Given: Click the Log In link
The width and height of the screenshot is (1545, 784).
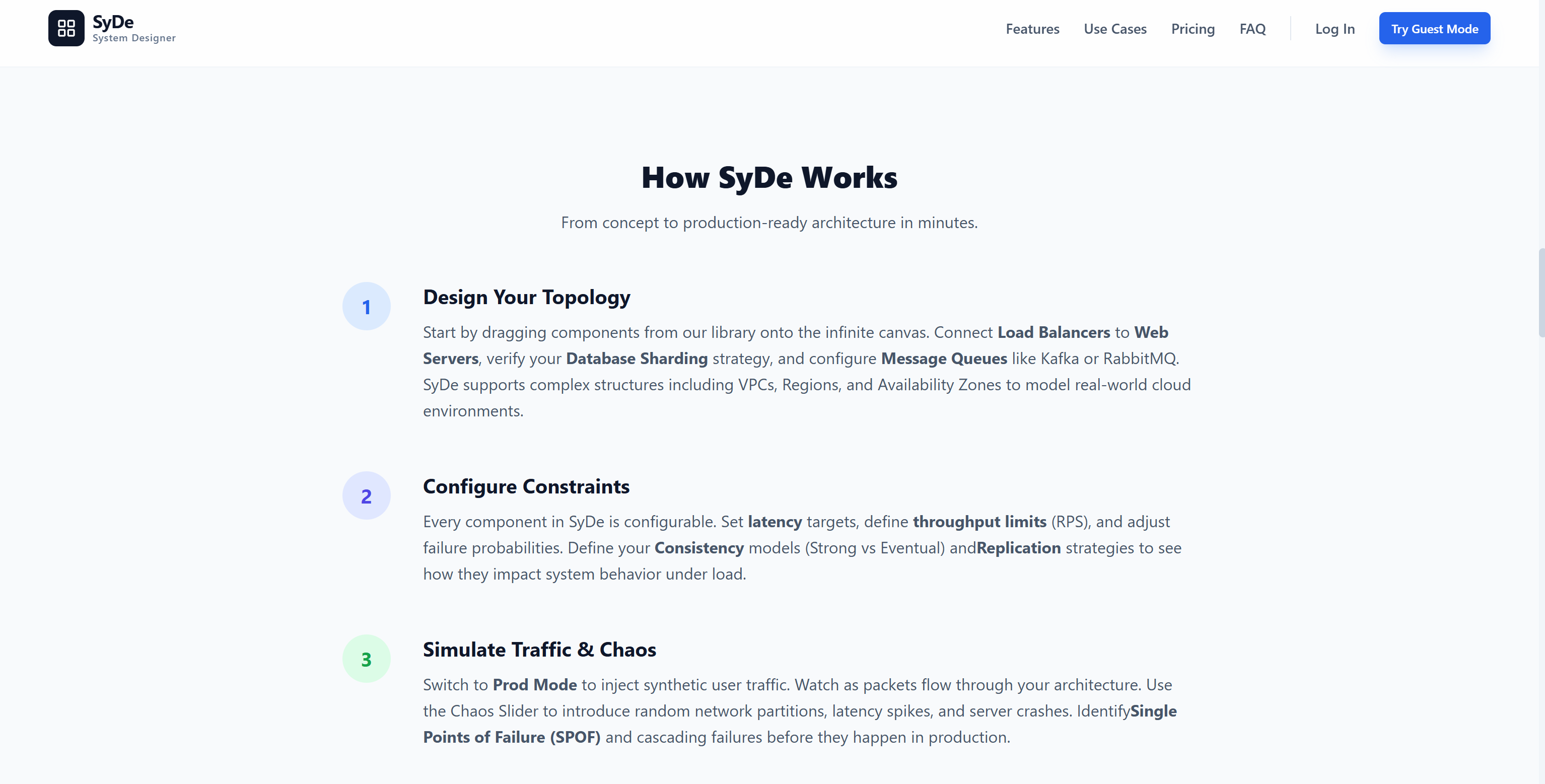Looking at the screenshot, I should point(1335,29).
